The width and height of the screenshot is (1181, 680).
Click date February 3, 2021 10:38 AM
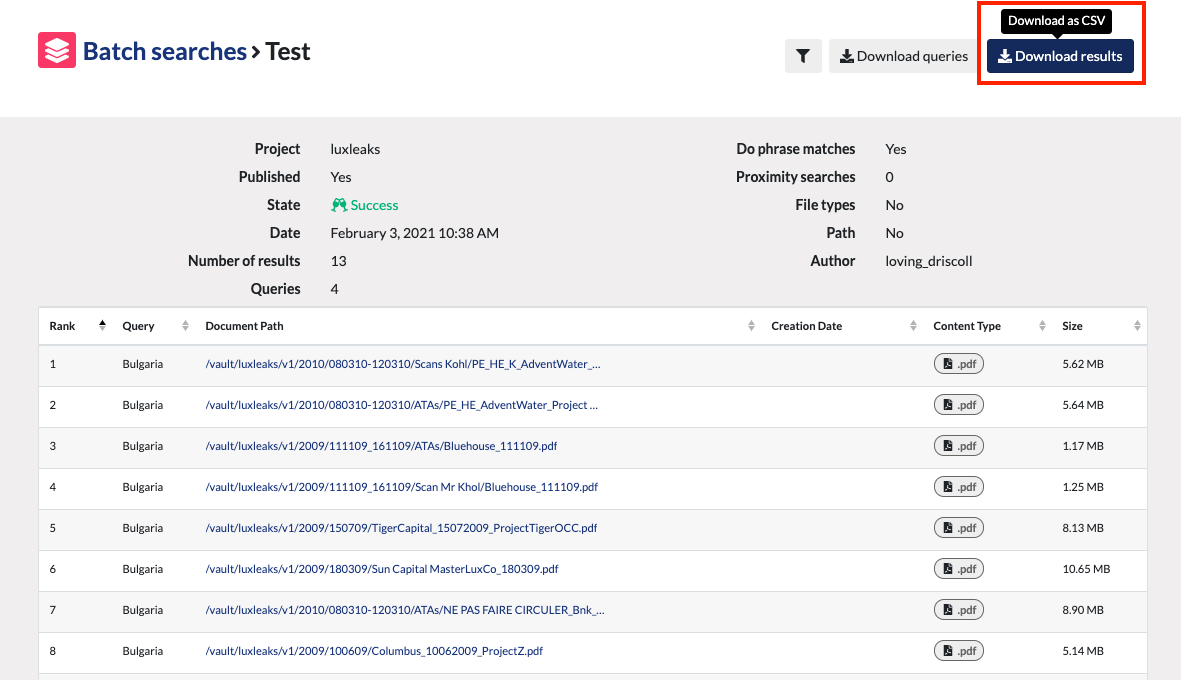[414, 233]
